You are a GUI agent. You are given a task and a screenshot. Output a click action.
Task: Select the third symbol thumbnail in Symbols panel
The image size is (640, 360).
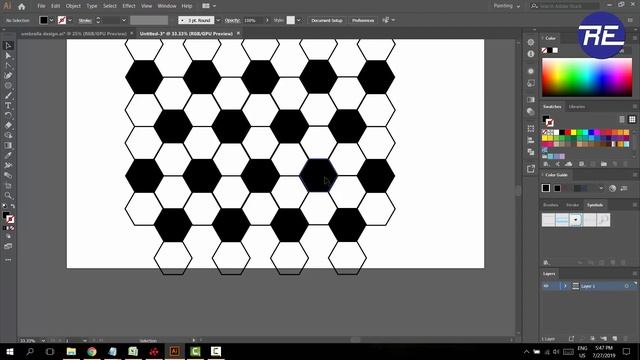pos(576,220)
